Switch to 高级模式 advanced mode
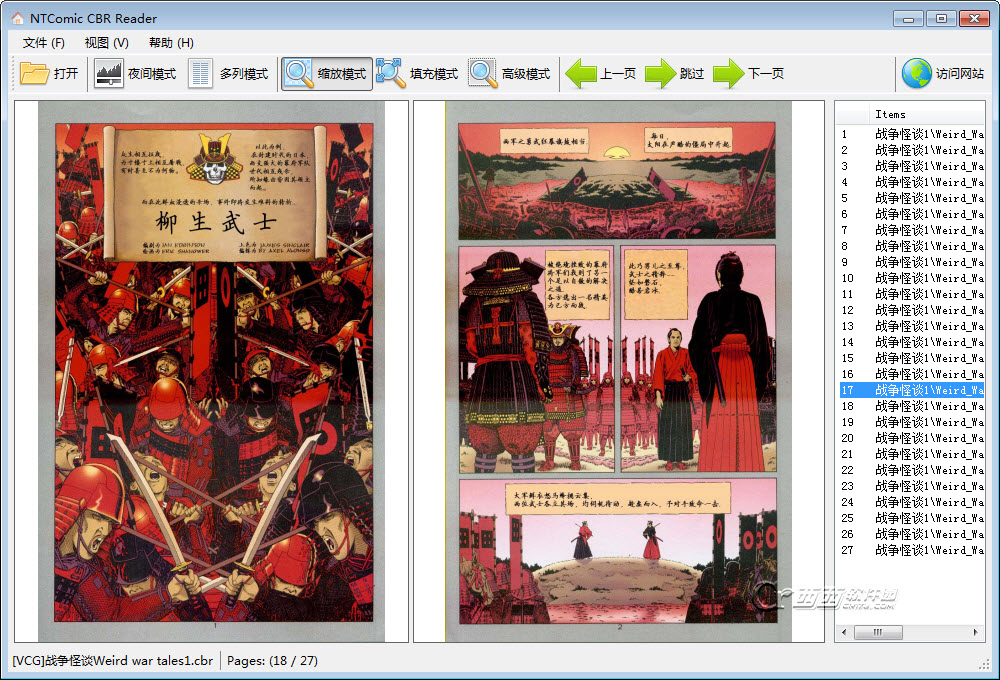This screenshot has width=1000, height=680. (x=526, y=73)
